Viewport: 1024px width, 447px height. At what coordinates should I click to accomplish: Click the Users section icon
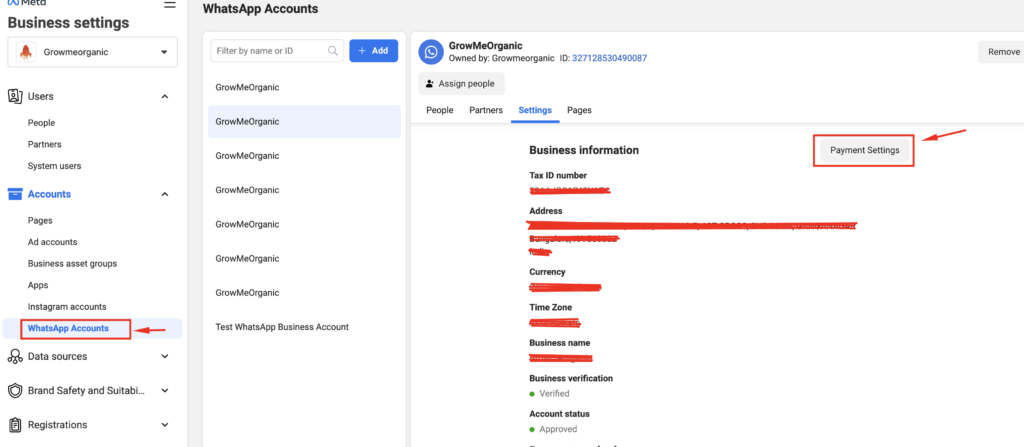[x=14, y=96]
